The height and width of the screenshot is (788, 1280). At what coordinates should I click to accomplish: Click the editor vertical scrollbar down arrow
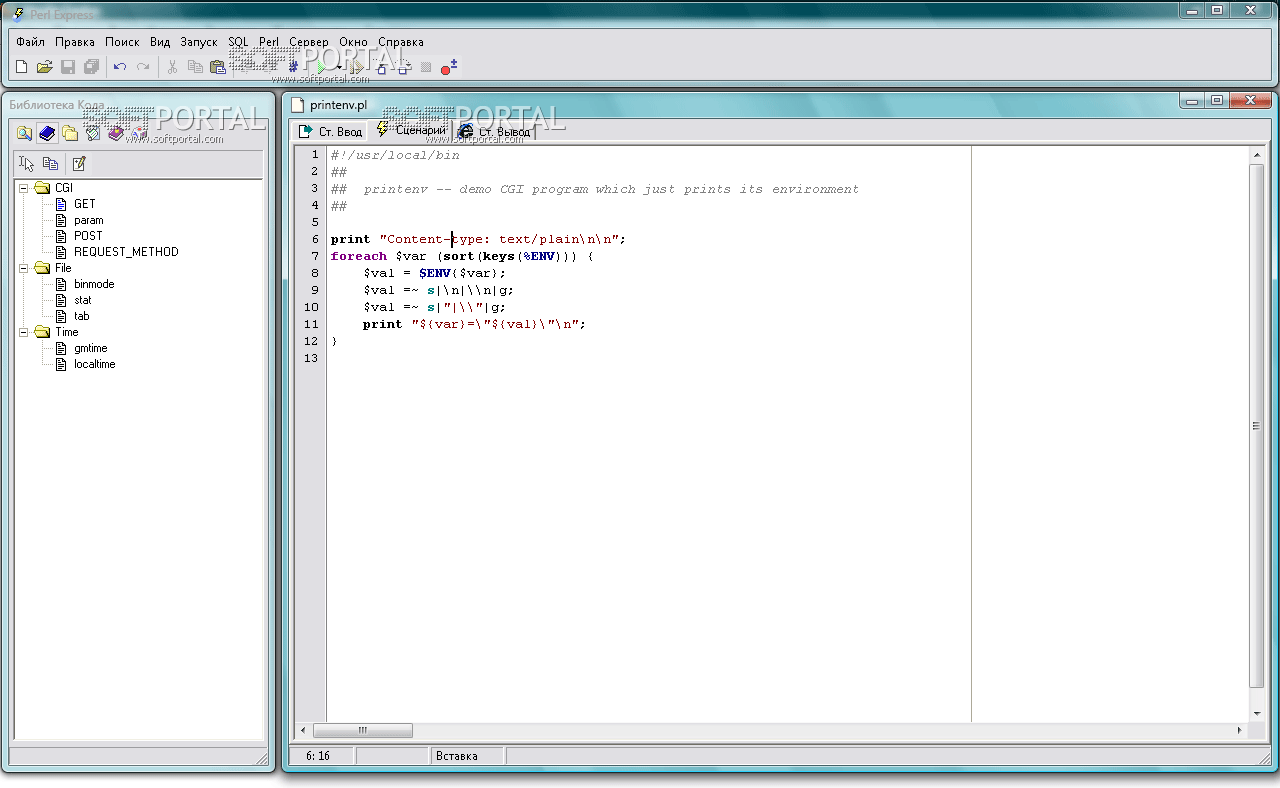(1257, 713)
